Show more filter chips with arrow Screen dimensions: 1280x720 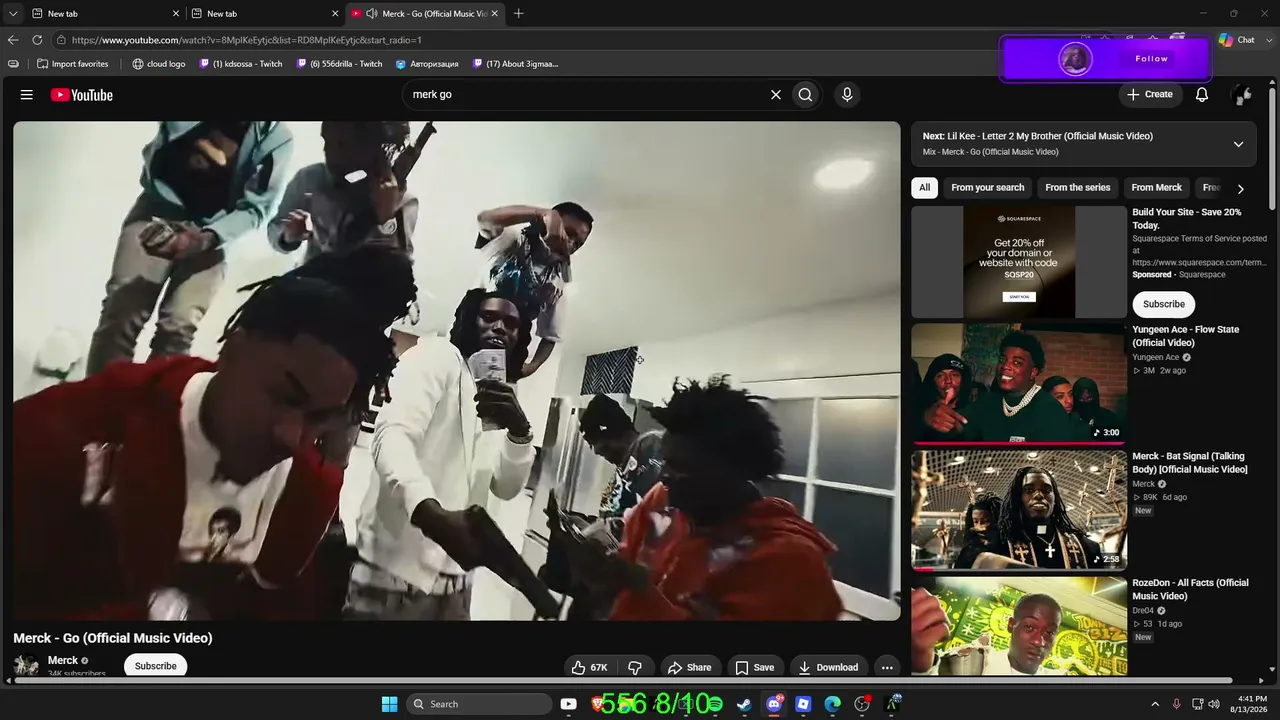[x=1240, y=188]
